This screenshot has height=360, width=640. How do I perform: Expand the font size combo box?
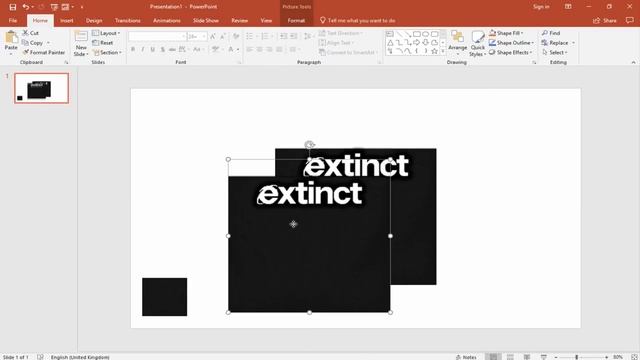pos(204,36)
